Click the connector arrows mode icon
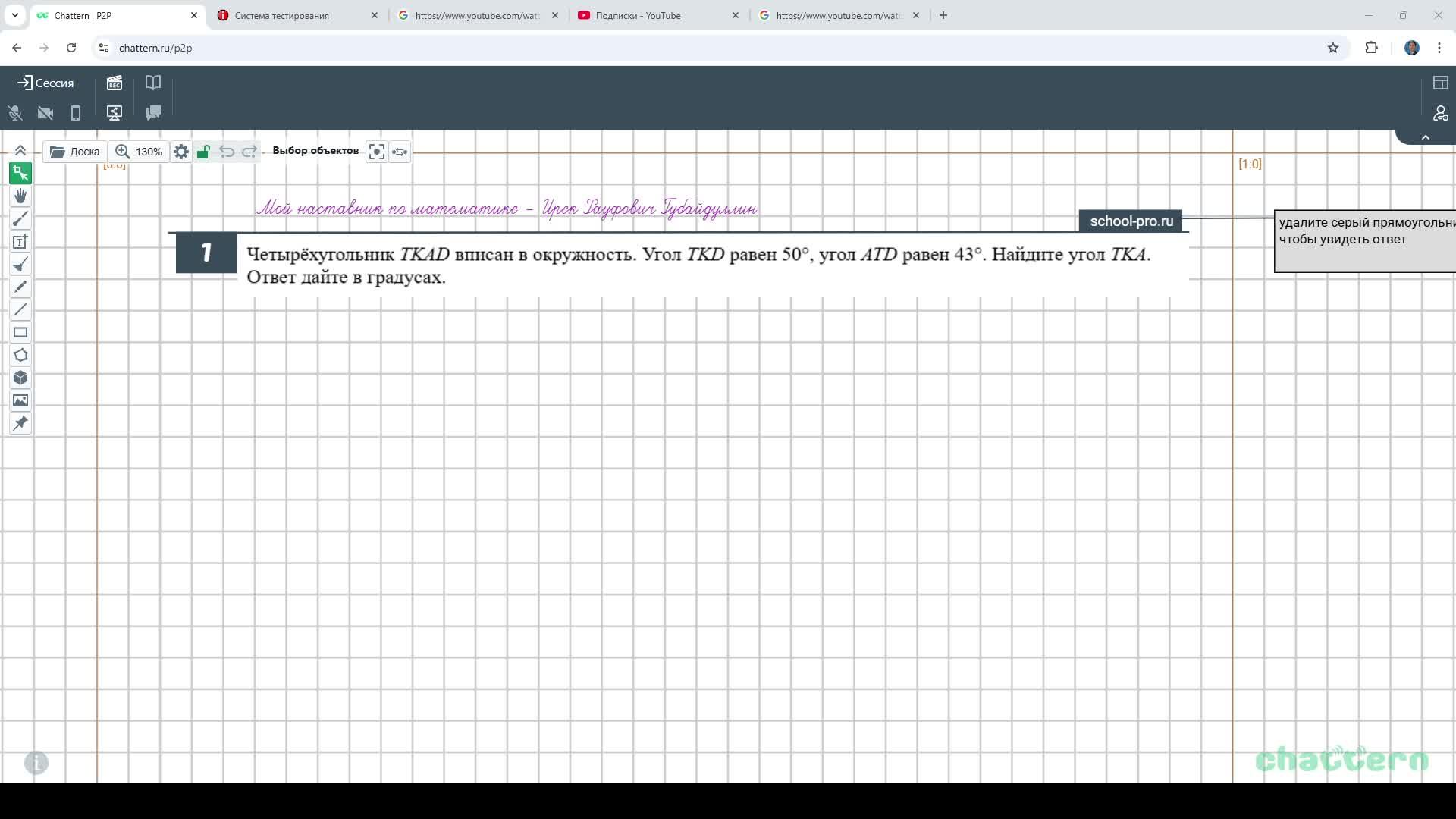Screen dimensions: 1456x819 click(x=400, y=152)
